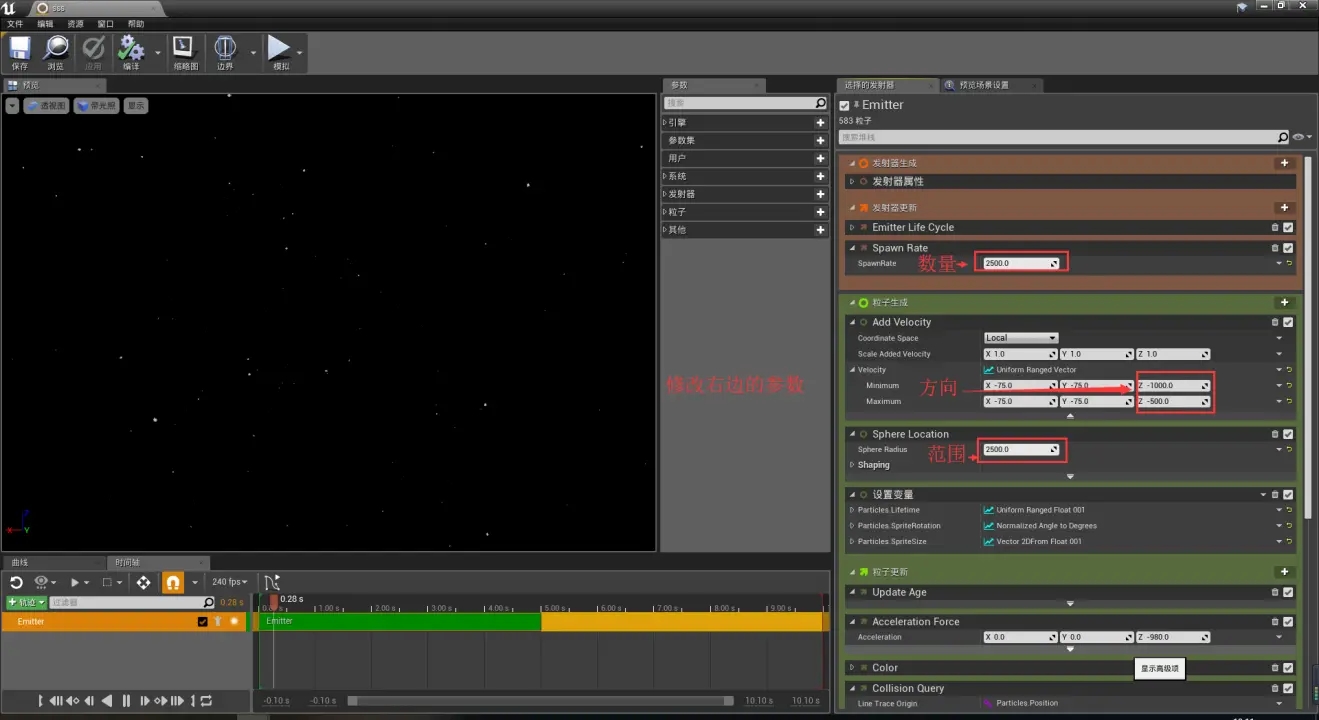Add a module to 发射器更新 section
Image resolution: width=1319 pixels, height=720 pixels.
tap(1285, 207)
